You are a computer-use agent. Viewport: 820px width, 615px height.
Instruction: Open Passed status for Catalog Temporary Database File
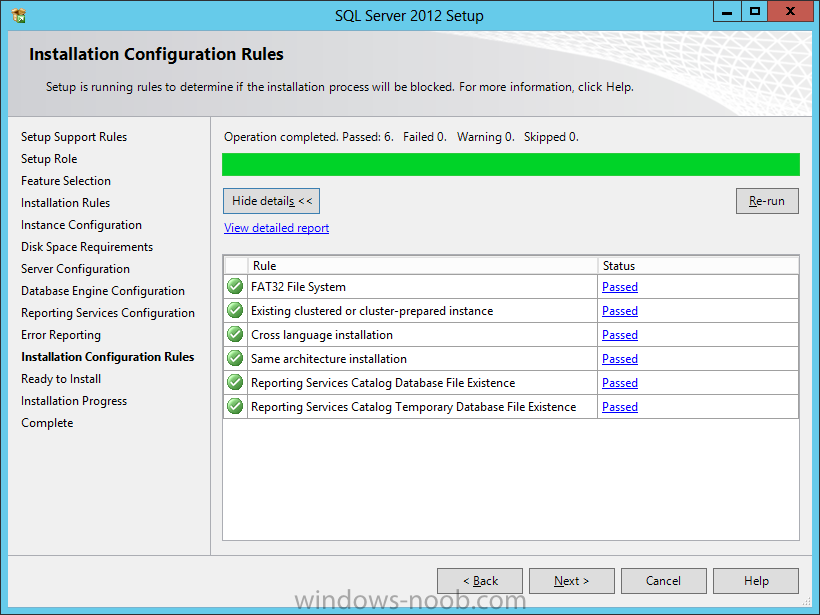(620, 407)
